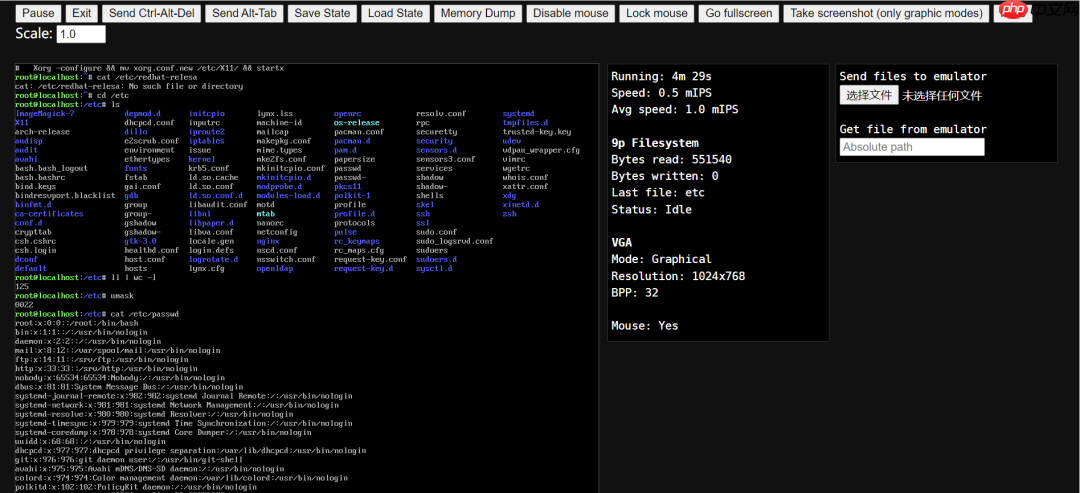Click the Load State button

395,13
